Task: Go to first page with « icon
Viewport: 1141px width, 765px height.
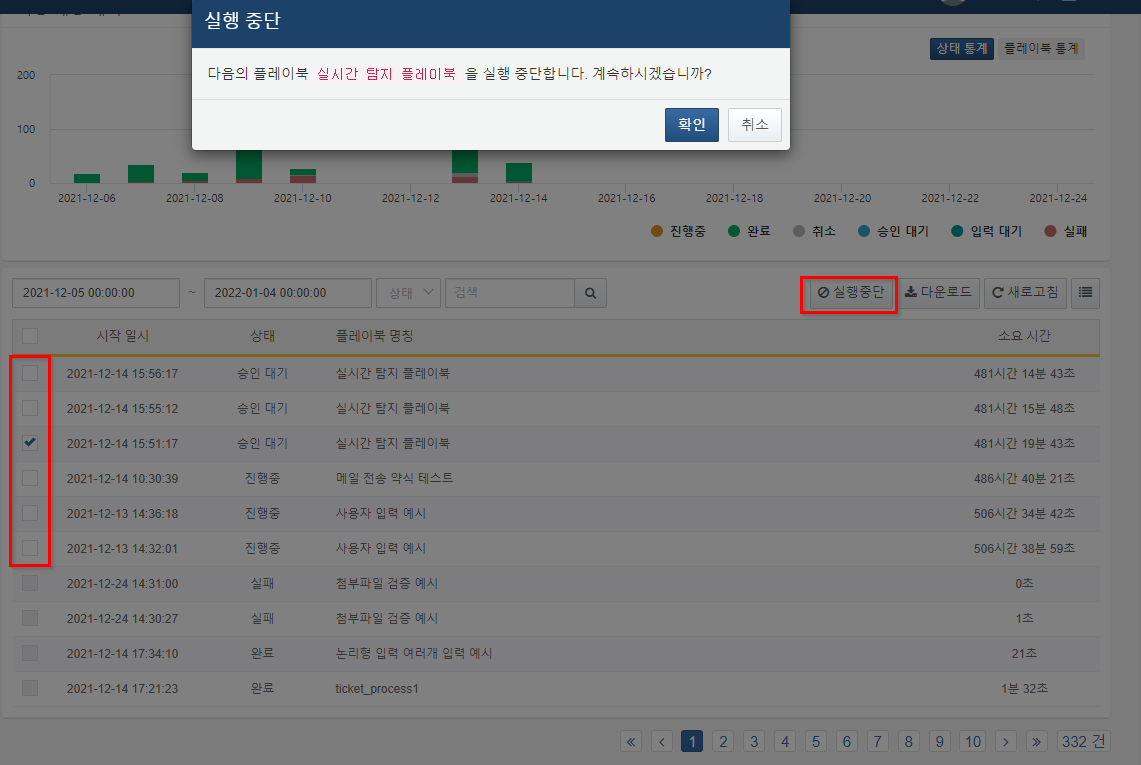Action: point(631,741)
